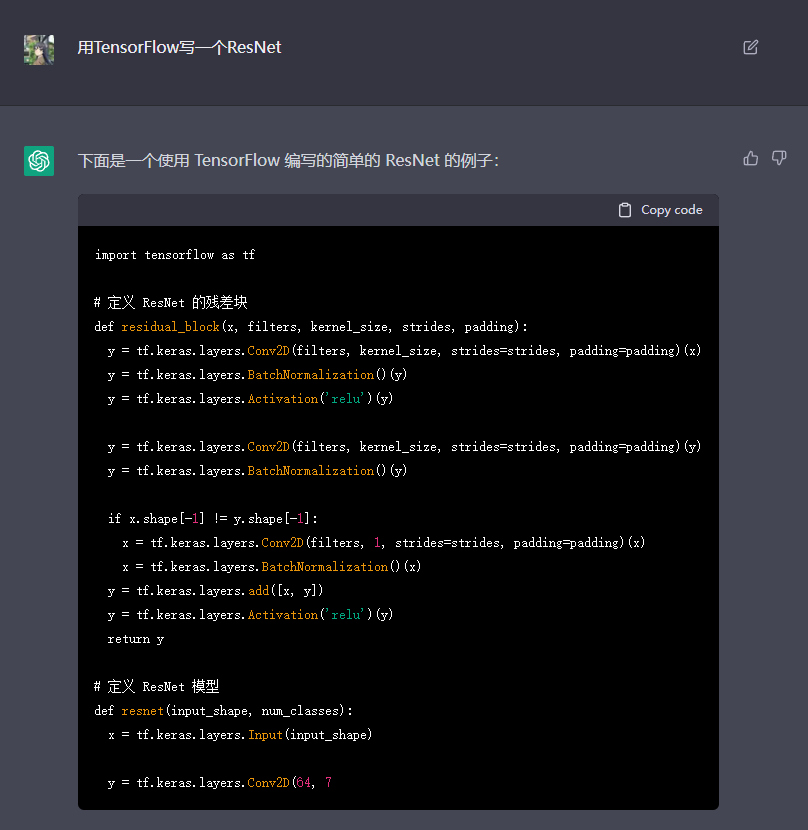Click the green ChatGPT logo avatar
Image resolution: width=808 pixels, height=830 pixels.
(39, 160)
